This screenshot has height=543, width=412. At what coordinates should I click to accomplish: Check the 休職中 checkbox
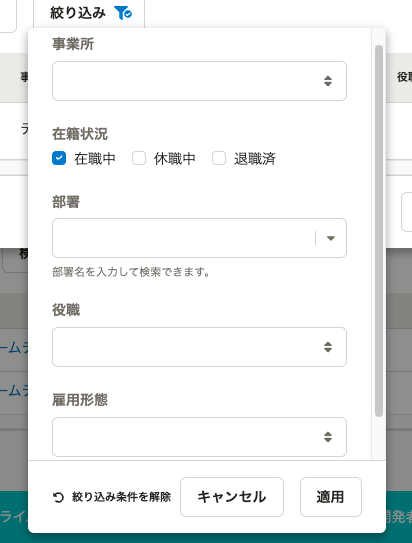[x=139, y=158]
